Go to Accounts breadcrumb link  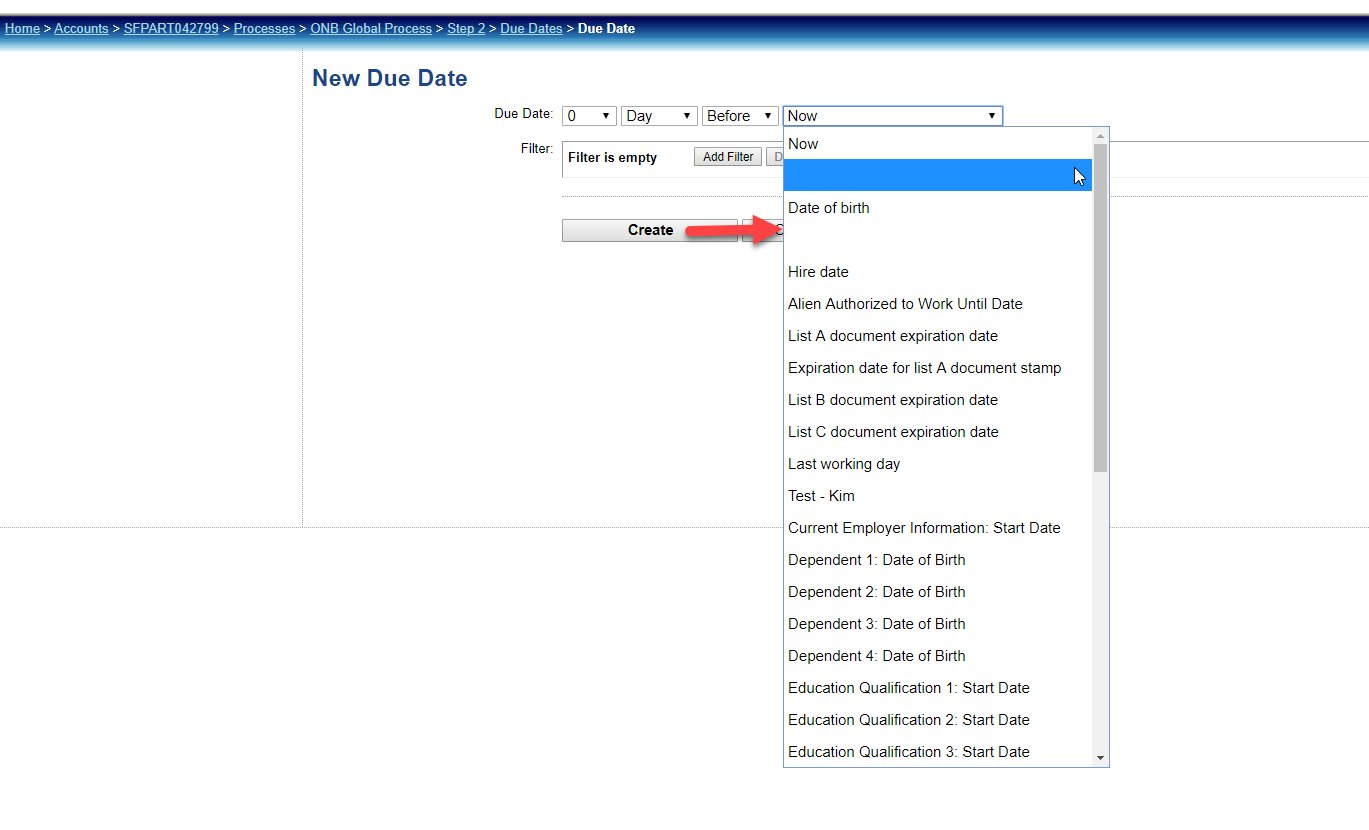pos(81,28)
